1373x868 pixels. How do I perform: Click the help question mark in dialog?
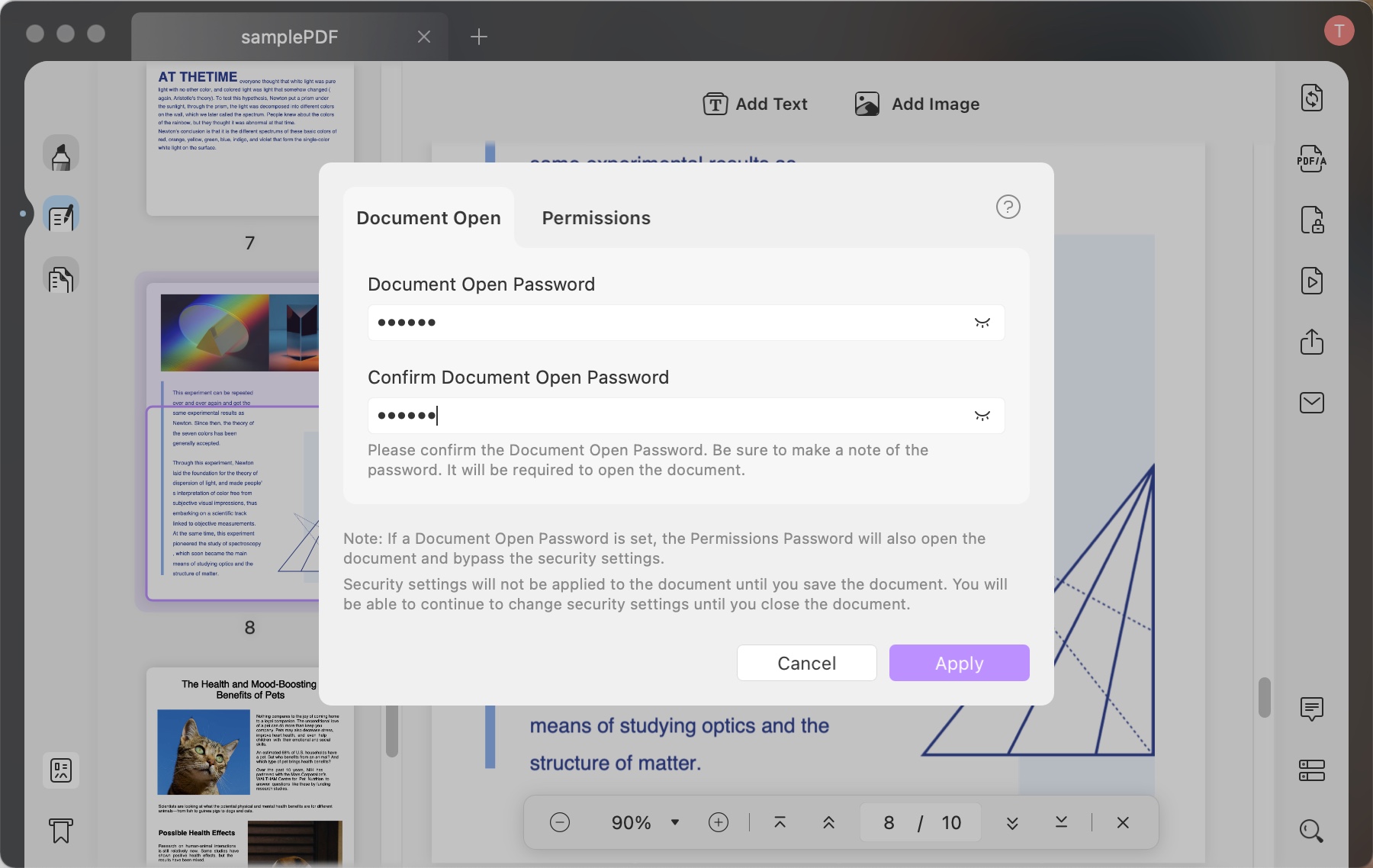tap(1008, 207)
